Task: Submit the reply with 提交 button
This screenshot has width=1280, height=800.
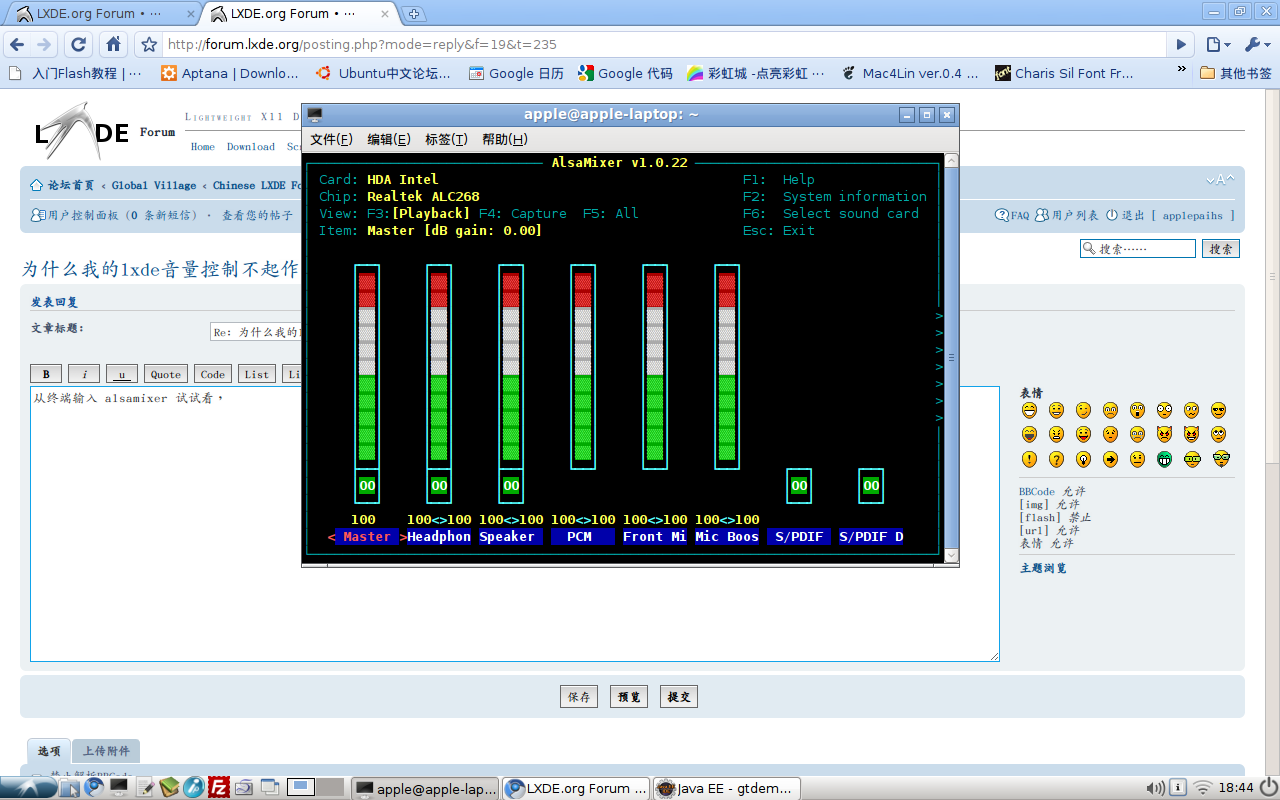Action: pyautogui.click(x=679, y=697)
